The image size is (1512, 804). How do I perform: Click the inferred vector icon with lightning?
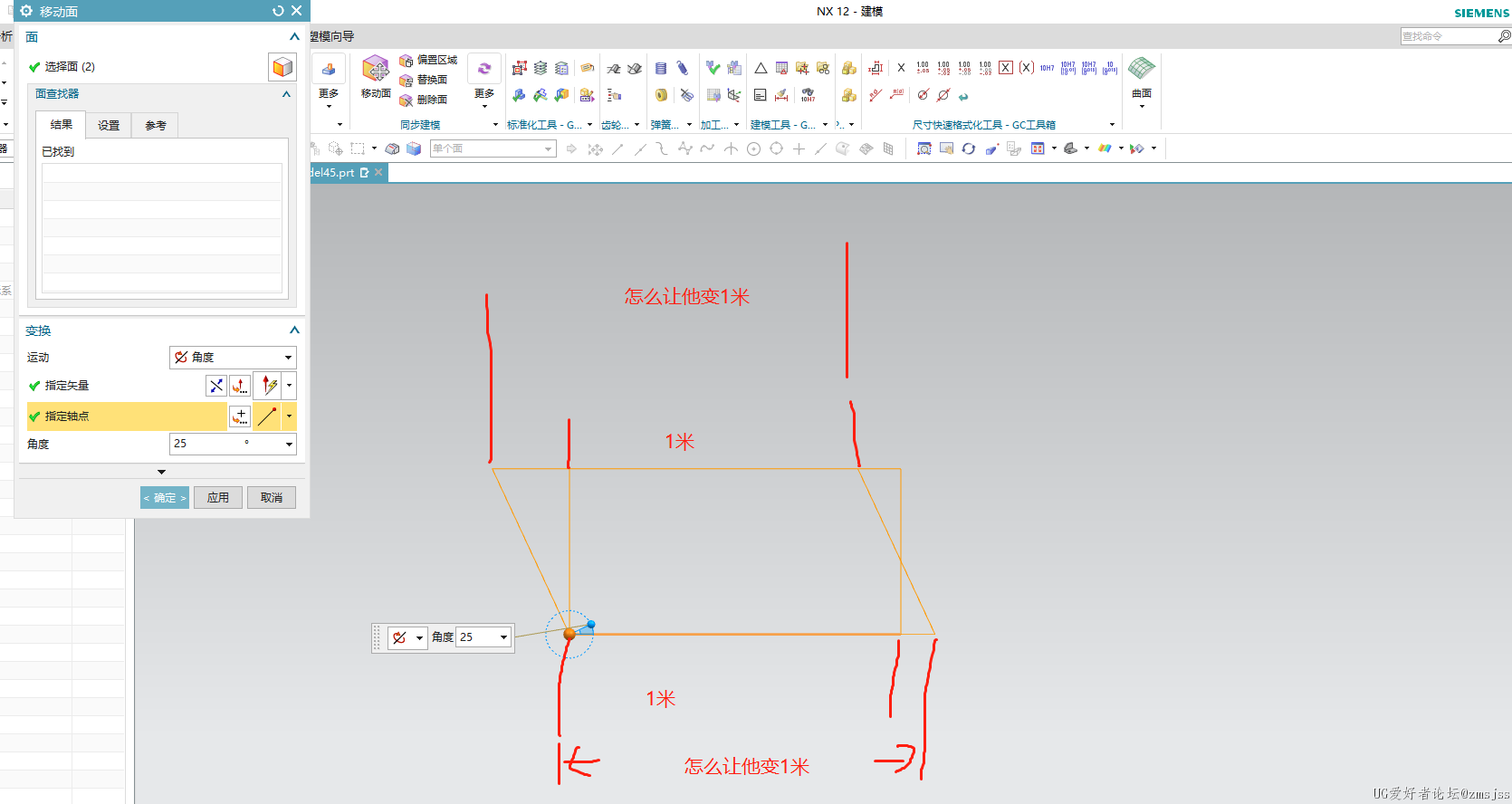coord(269,386)
